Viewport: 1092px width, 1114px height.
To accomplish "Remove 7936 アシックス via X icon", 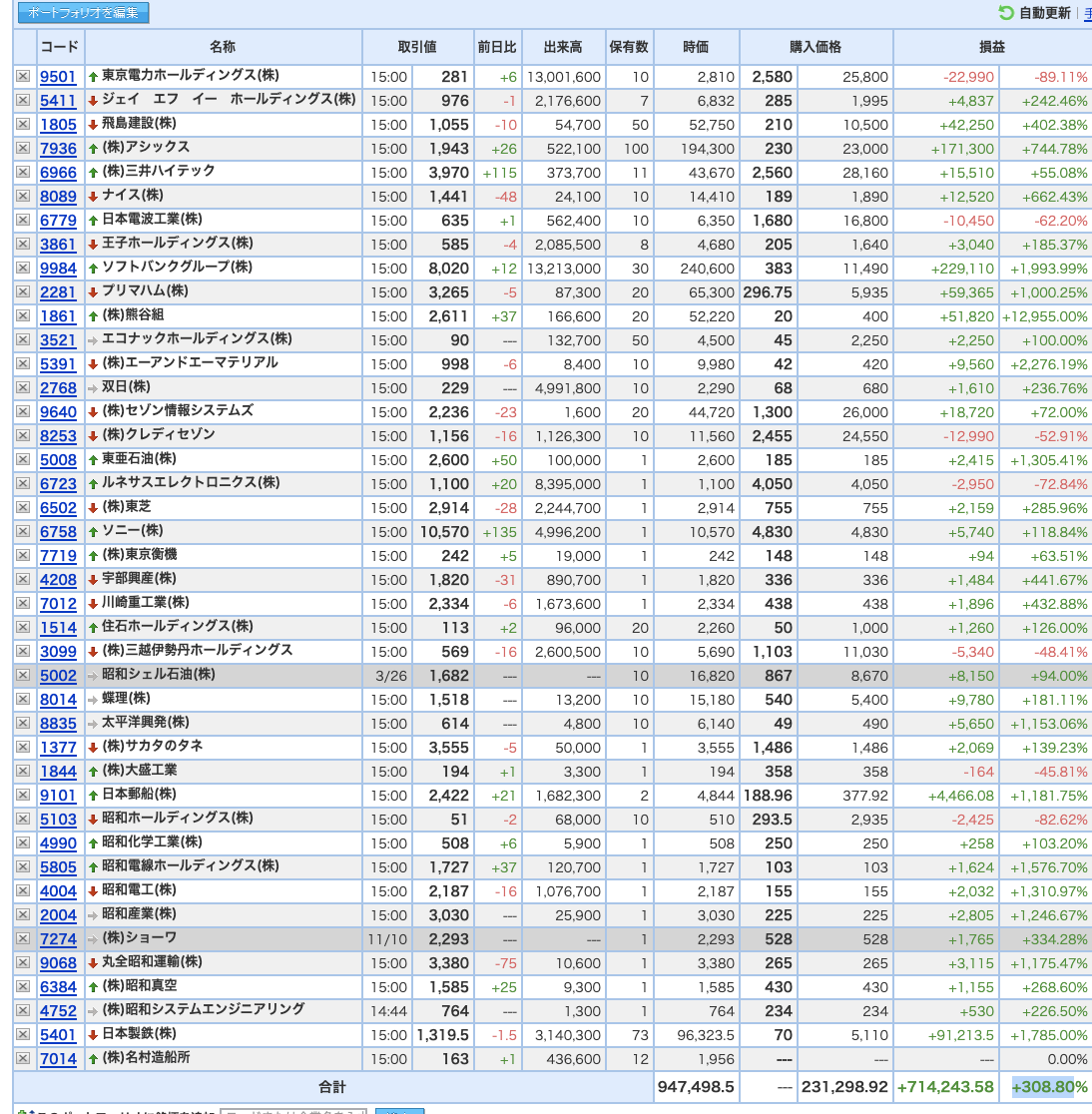I will (x=23, y=148).
